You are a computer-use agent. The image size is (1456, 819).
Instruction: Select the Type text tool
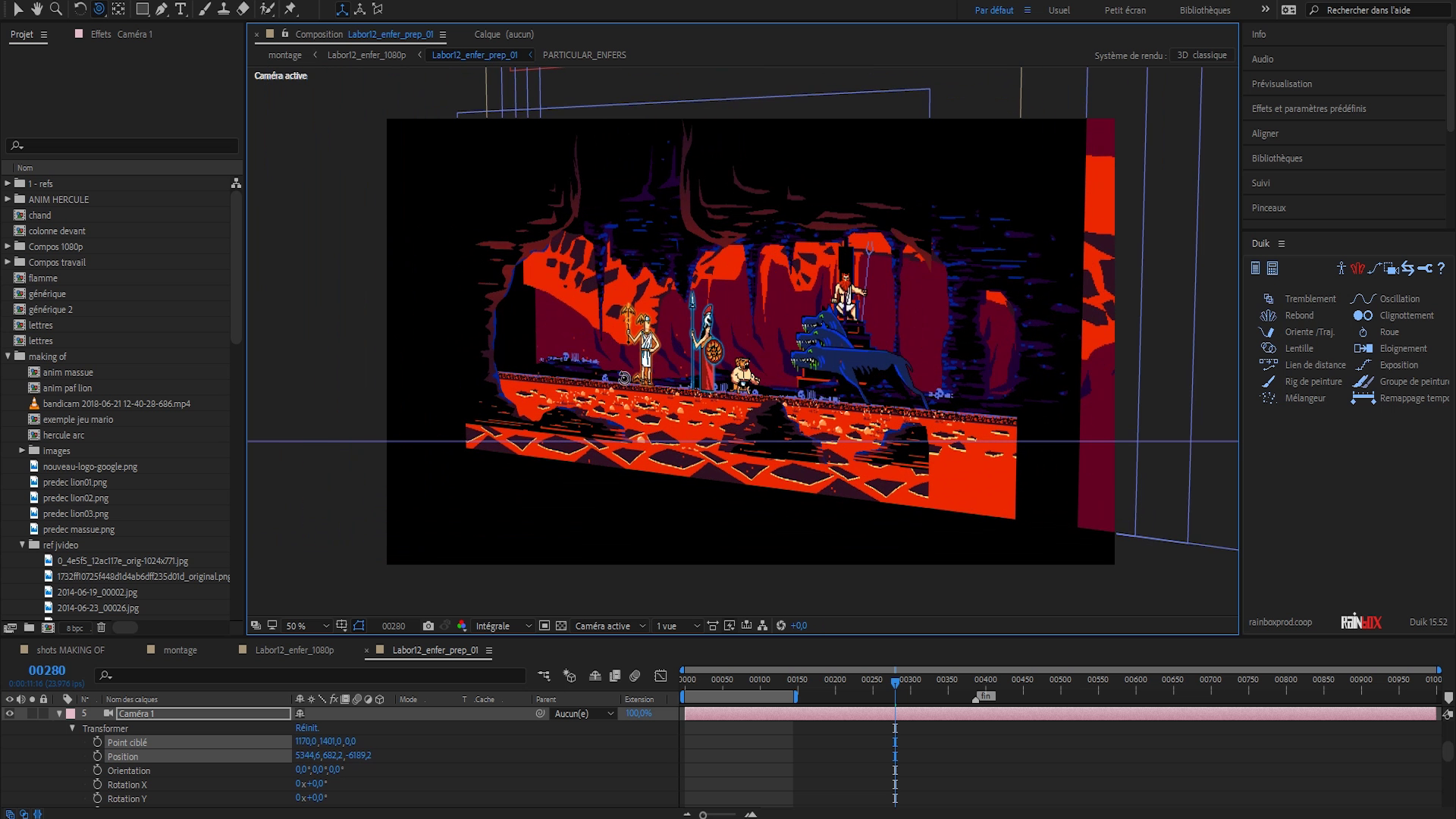click(180, 9)
